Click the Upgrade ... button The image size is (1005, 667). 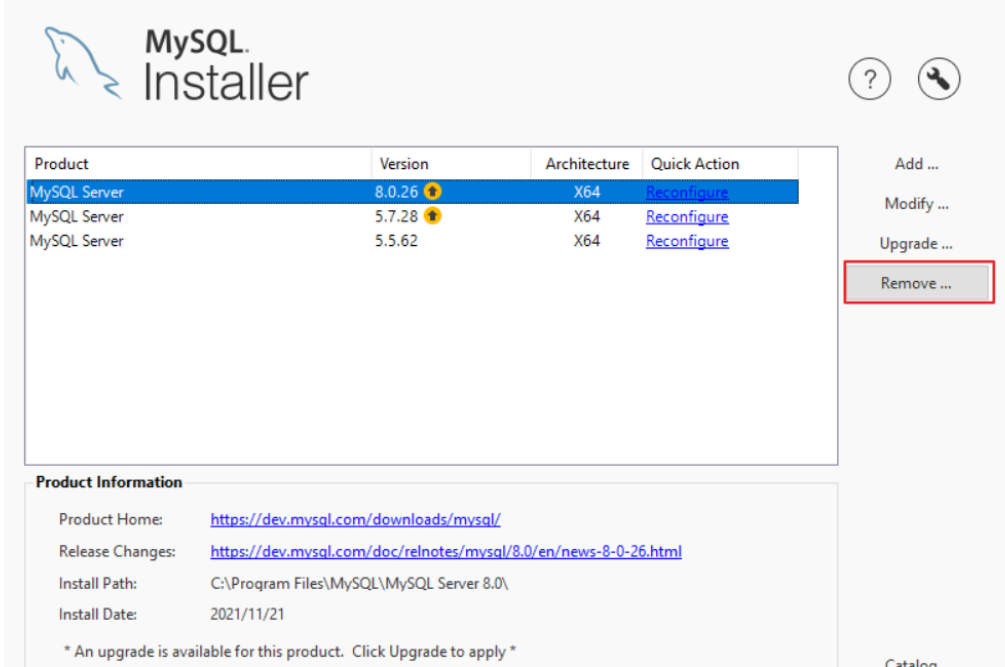click(x=917, y=243)
